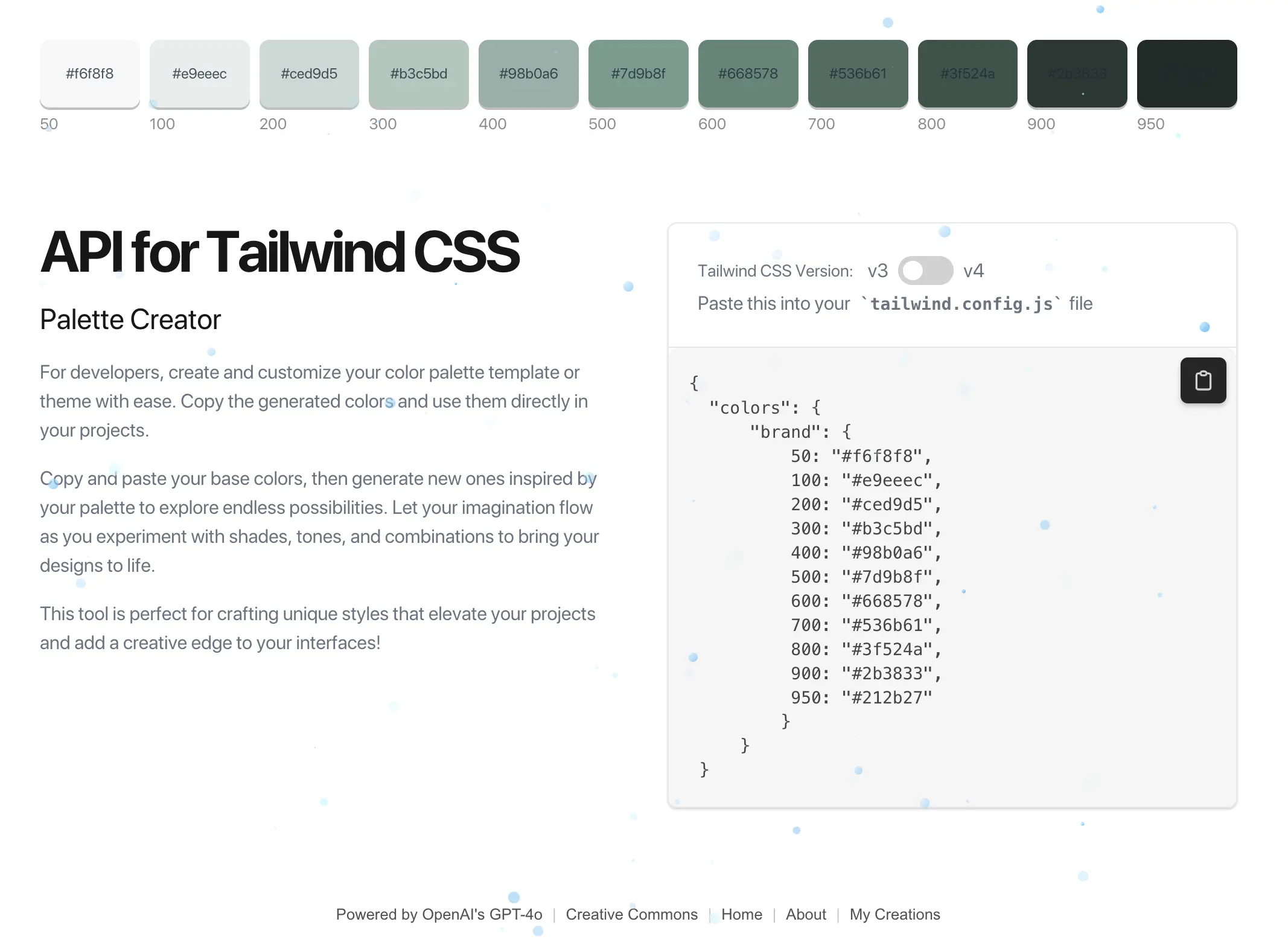
Task: Click the 200: "#ced9d5" code line
Action: click(x=866, y=504)
